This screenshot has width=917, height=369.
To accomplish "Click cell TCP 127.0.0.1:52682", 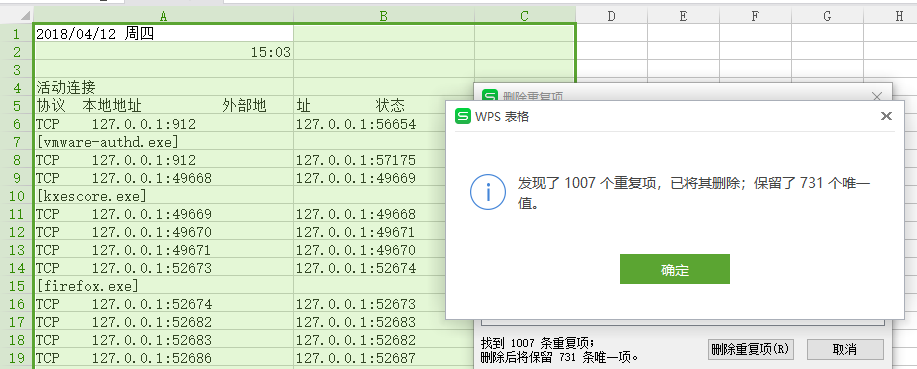I will click(x=164, y=322).
